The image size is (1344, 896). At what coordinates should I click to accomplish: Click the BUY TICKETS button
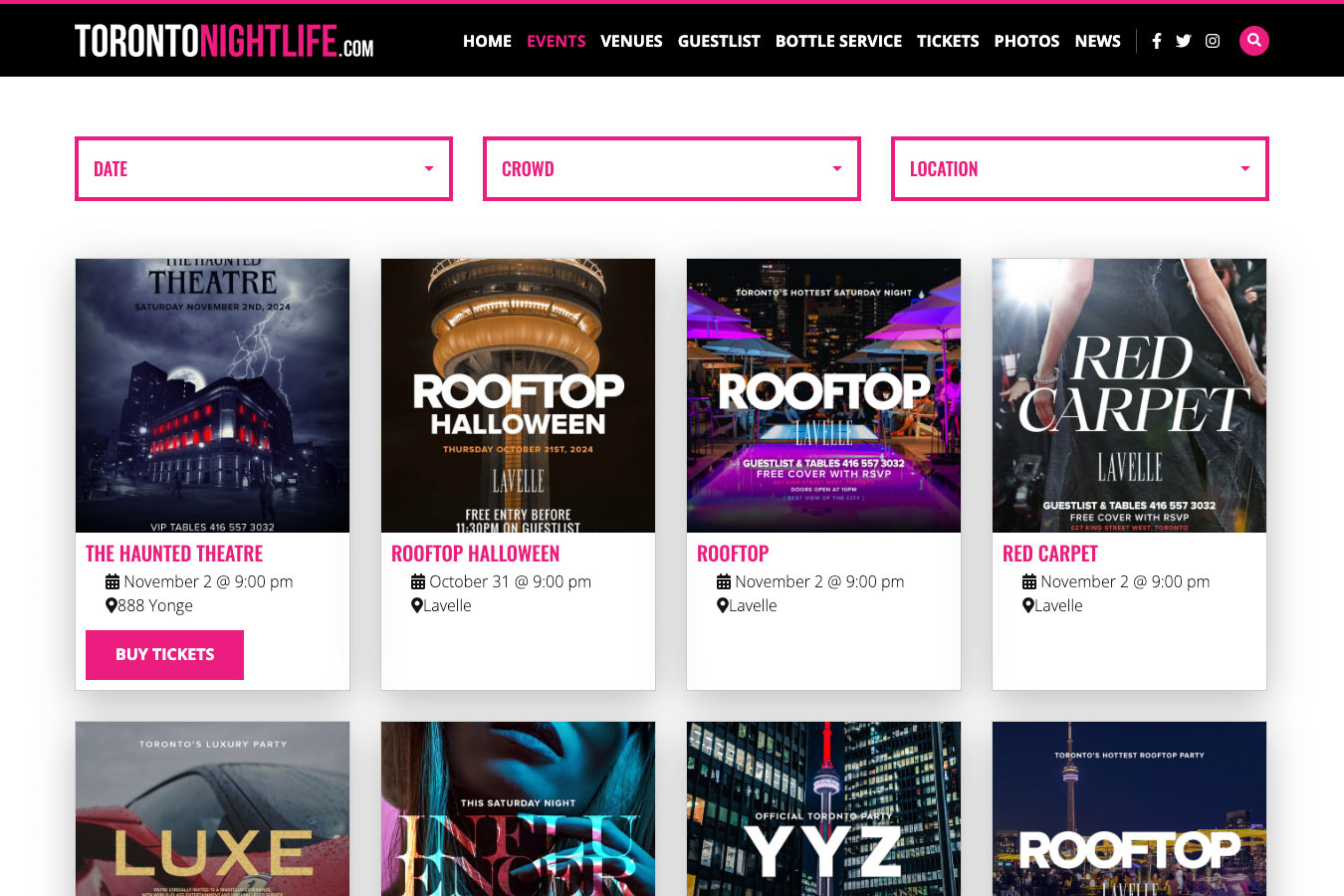(164, 655)
